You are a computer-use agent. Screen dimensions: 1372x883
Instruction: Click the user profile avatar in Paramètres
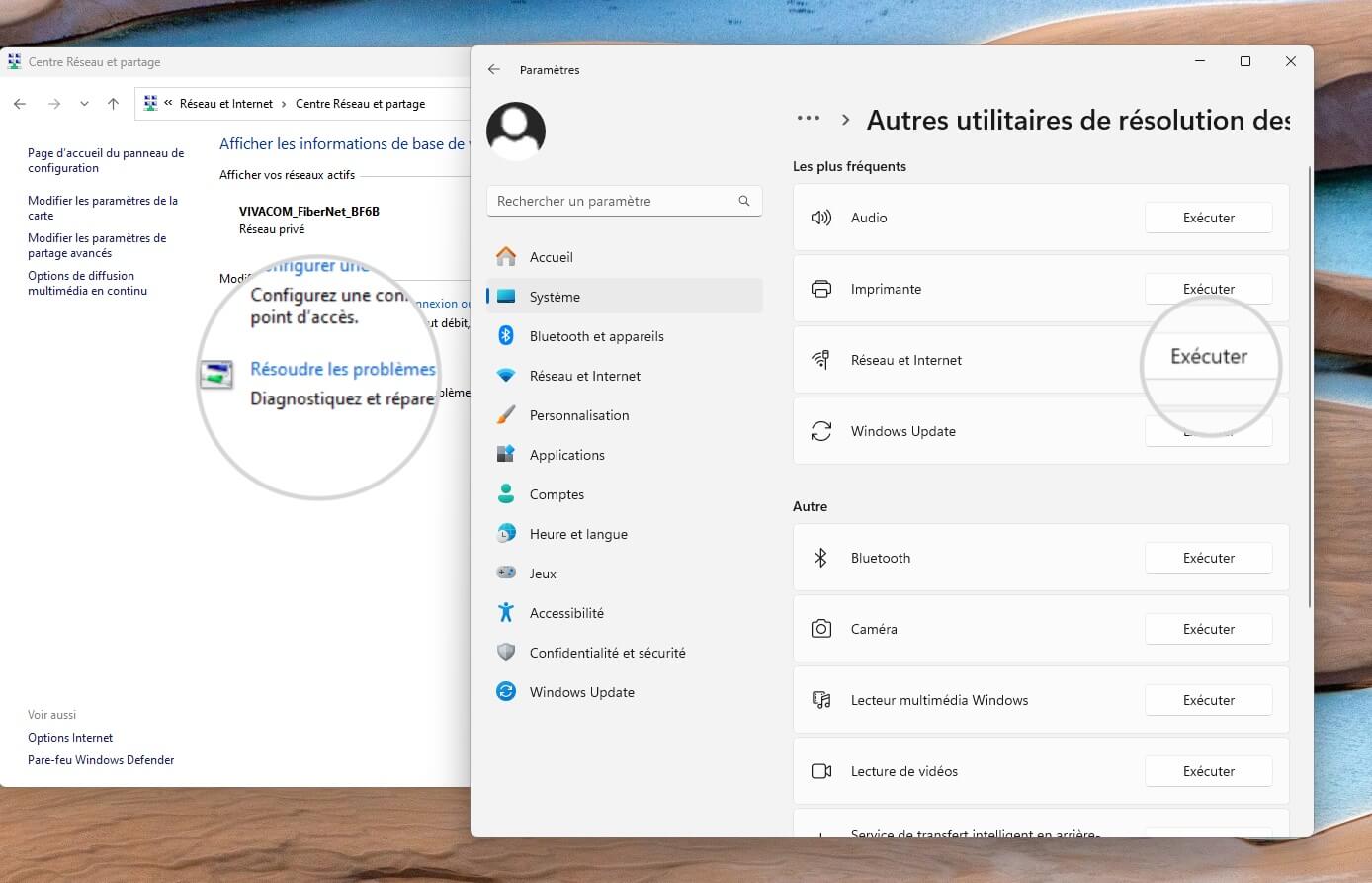click(516, 132)
